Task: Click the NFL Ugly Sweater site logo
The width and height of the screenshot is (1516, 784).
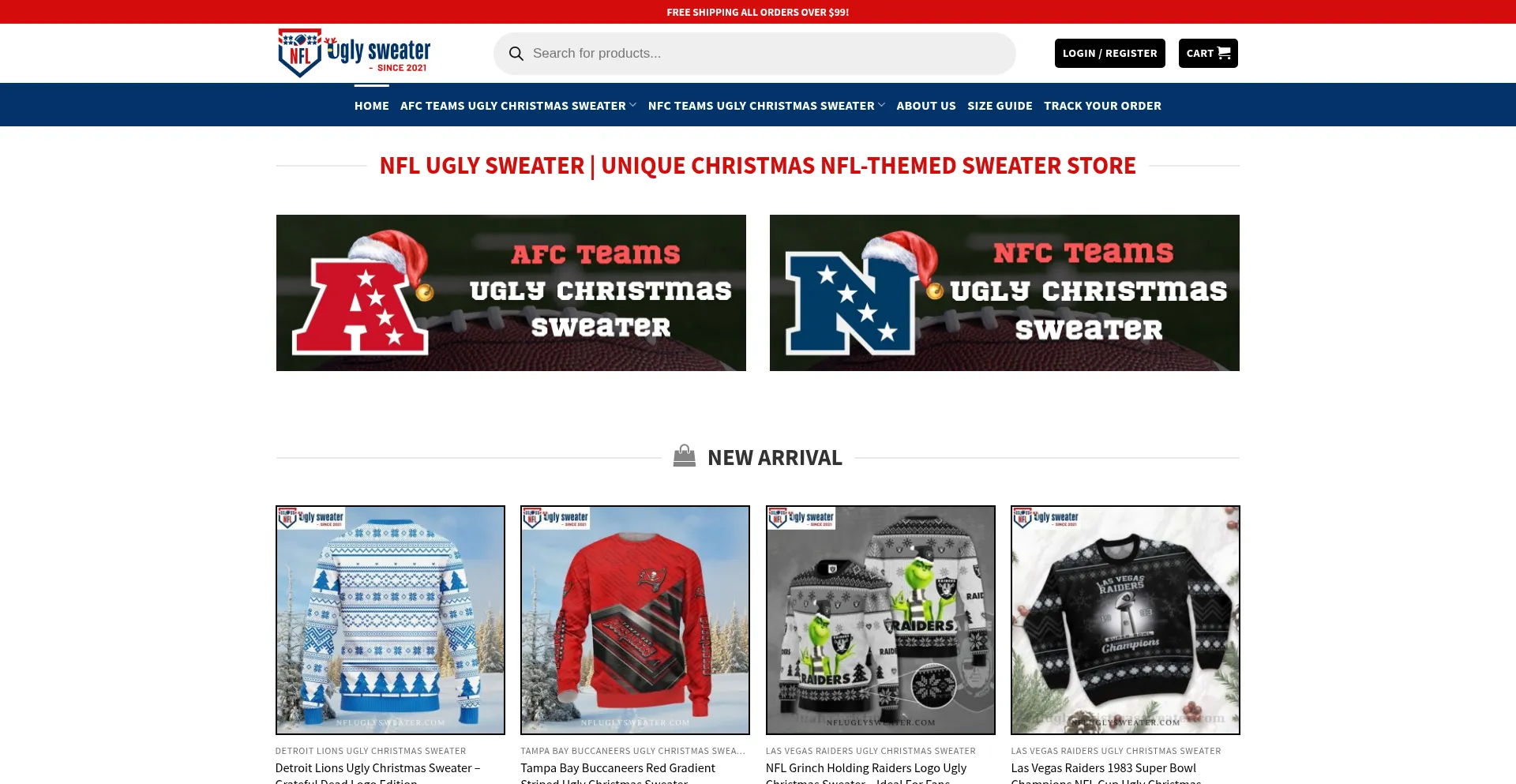Action: tap(354, 53)
